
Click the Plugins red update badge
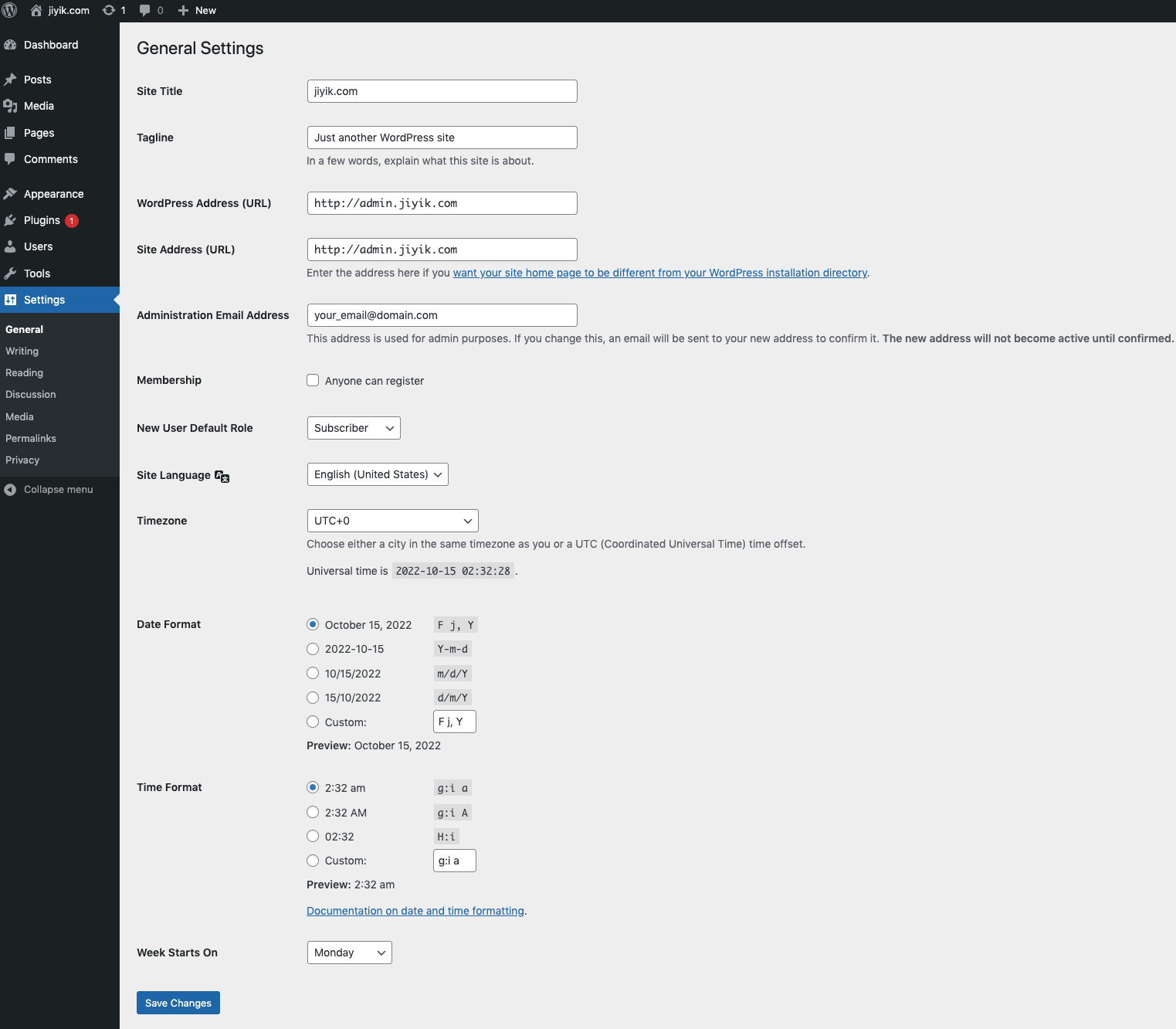(72, 221)
